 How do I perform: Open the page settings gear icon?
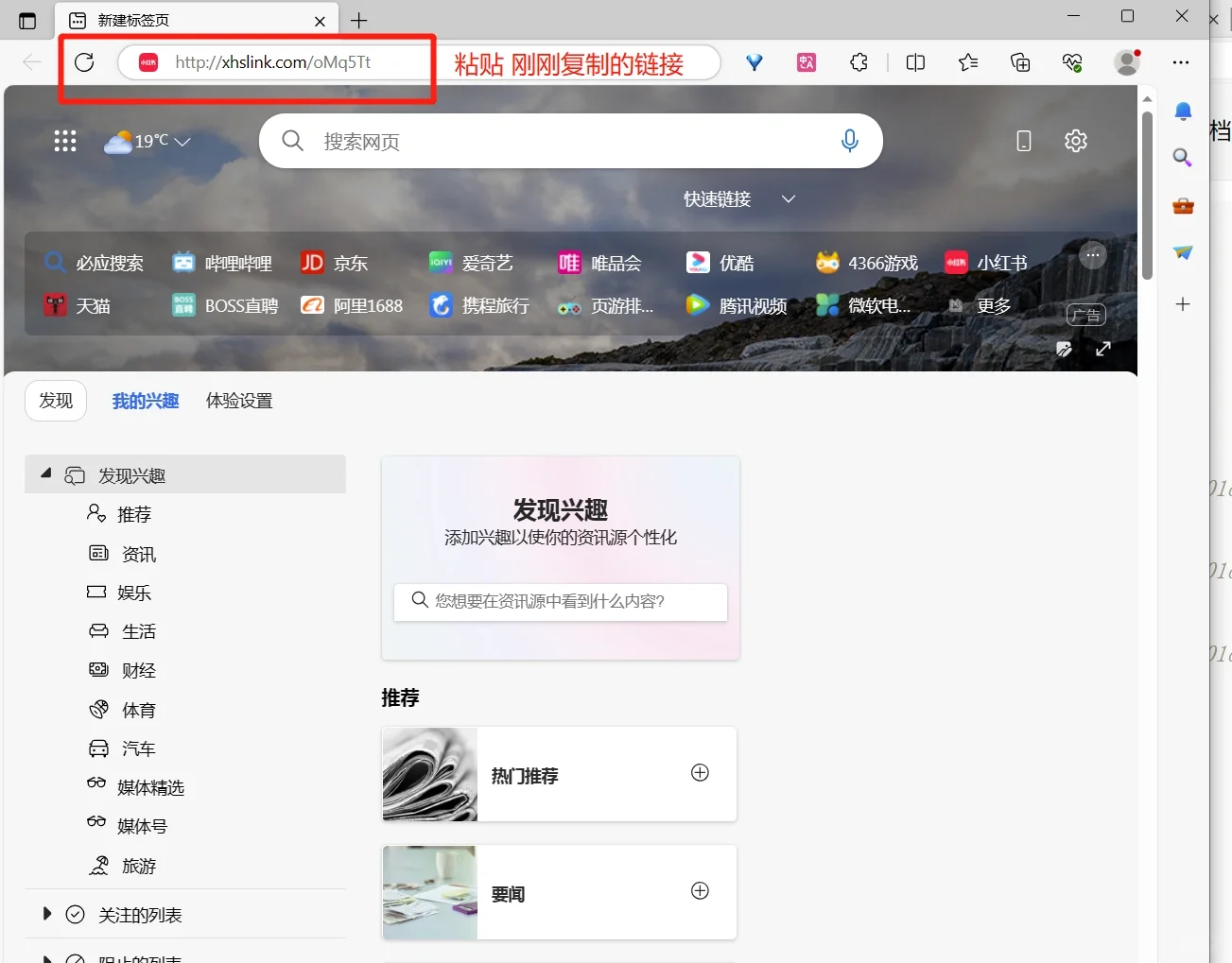pos(1075,140)
